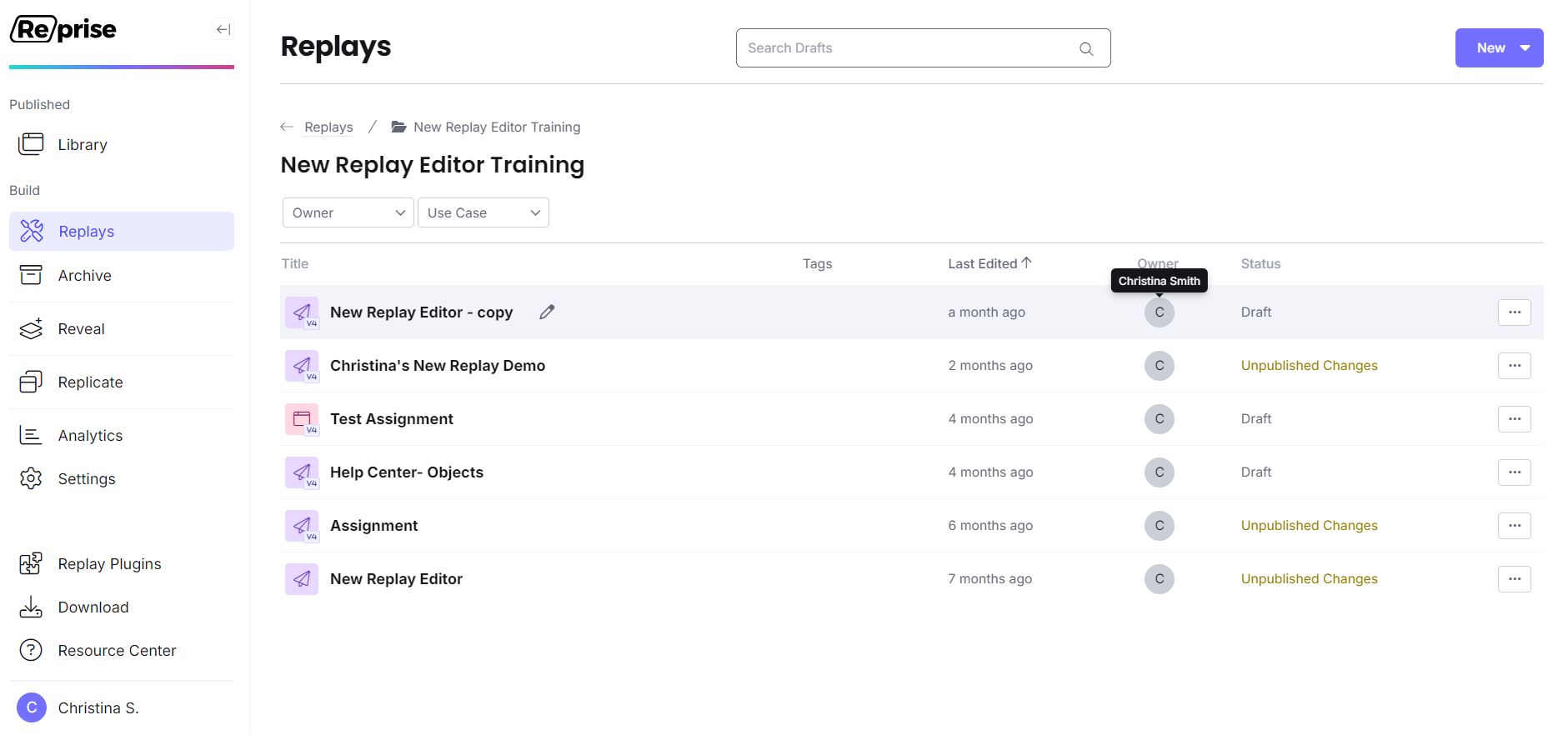Click the Assignment row replay icon
Screen dimensions: 1568x735
pyautogui.click(x=302, y=526)
